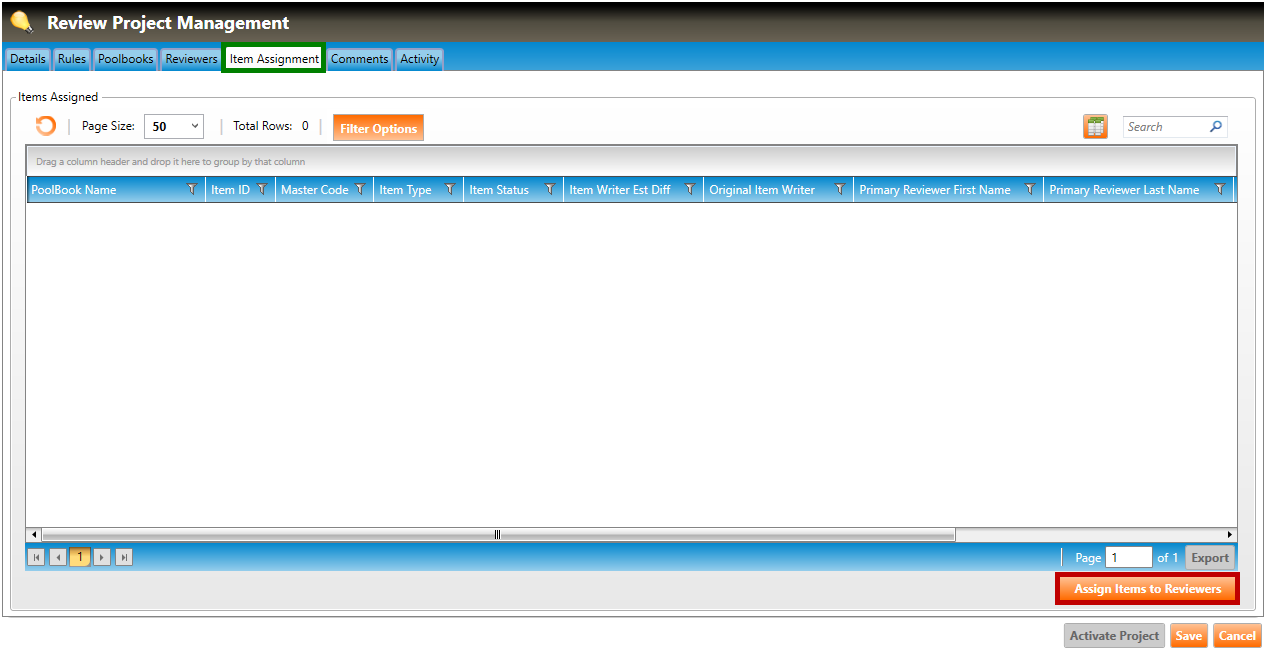This screenshot has height=653, width=1268.
Task: Open filter for PoolBook Name column
Action: [192, 189]
